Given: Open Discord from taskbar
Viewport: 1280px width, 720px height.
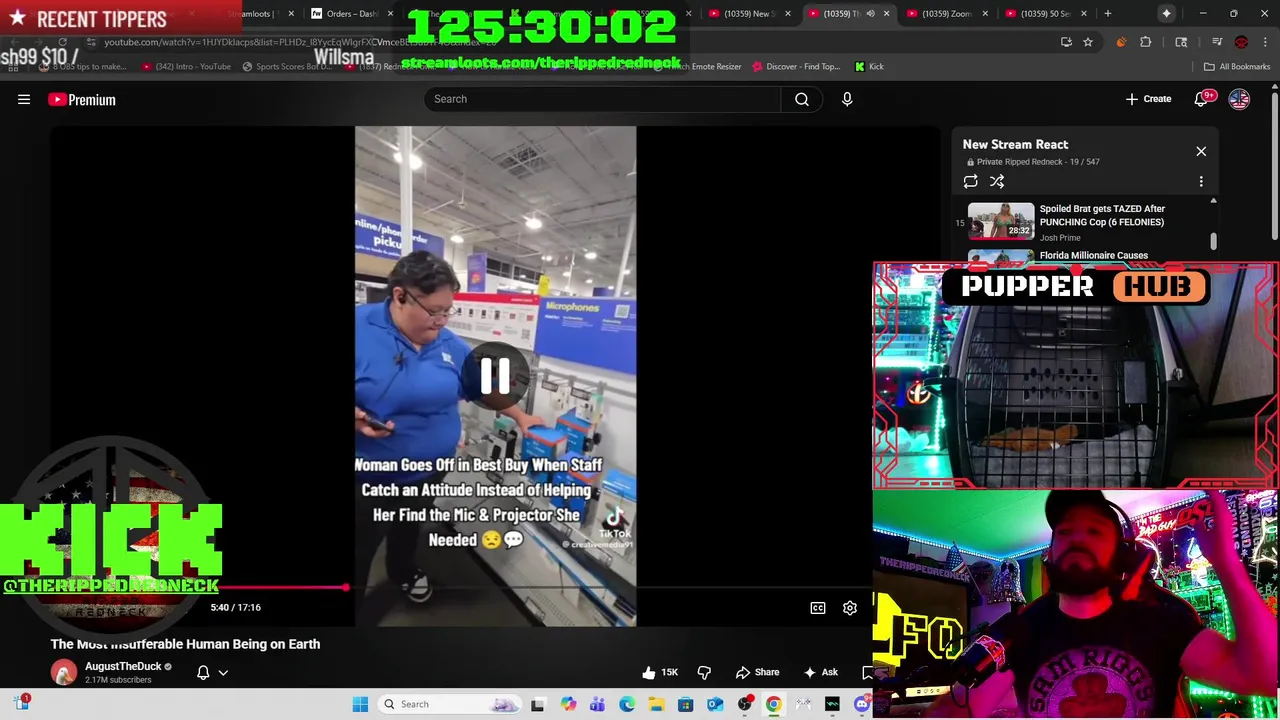Looking at the screenshot, I should 862,704.
